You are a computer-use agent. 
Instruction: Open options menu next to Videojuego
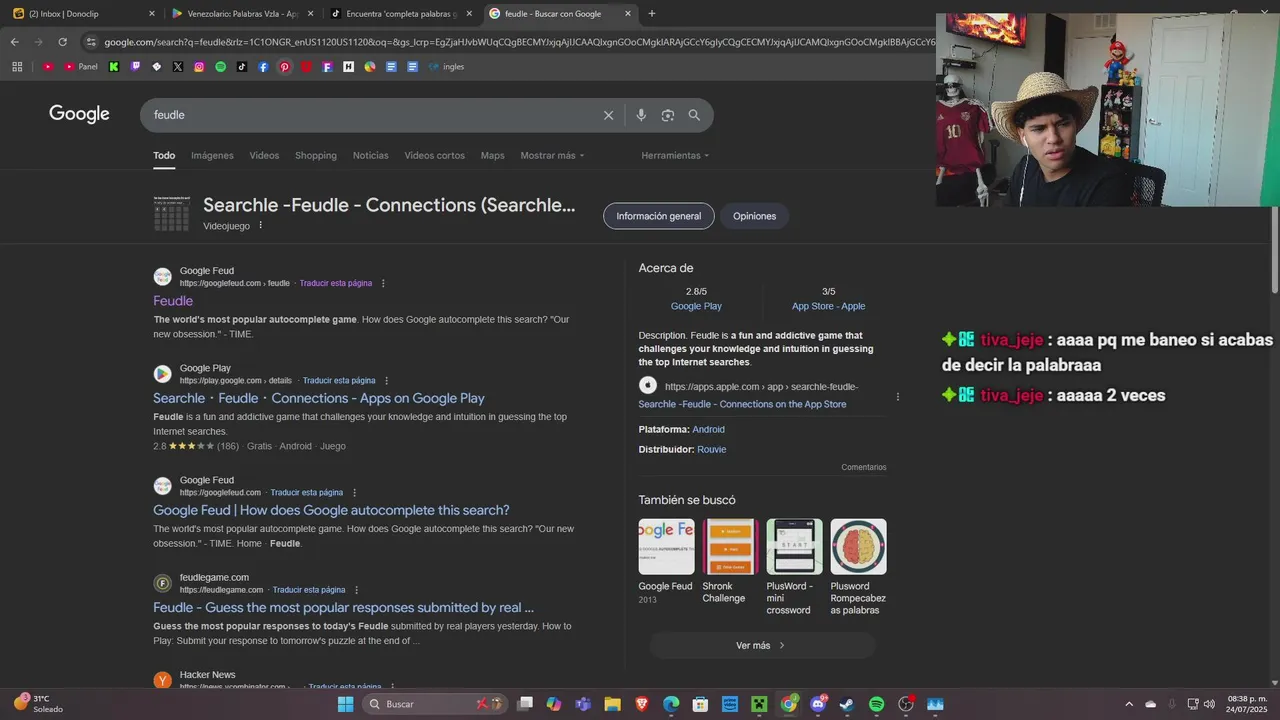261,225
